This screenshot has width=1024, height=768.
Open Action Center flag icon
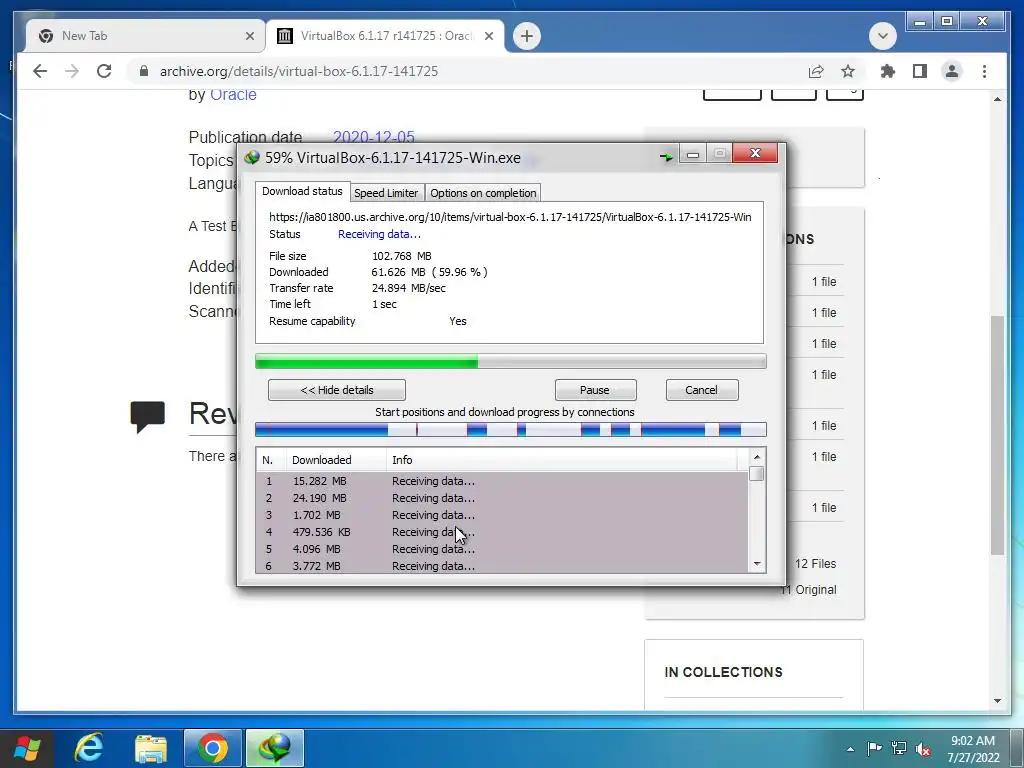(x=874, y=748)
